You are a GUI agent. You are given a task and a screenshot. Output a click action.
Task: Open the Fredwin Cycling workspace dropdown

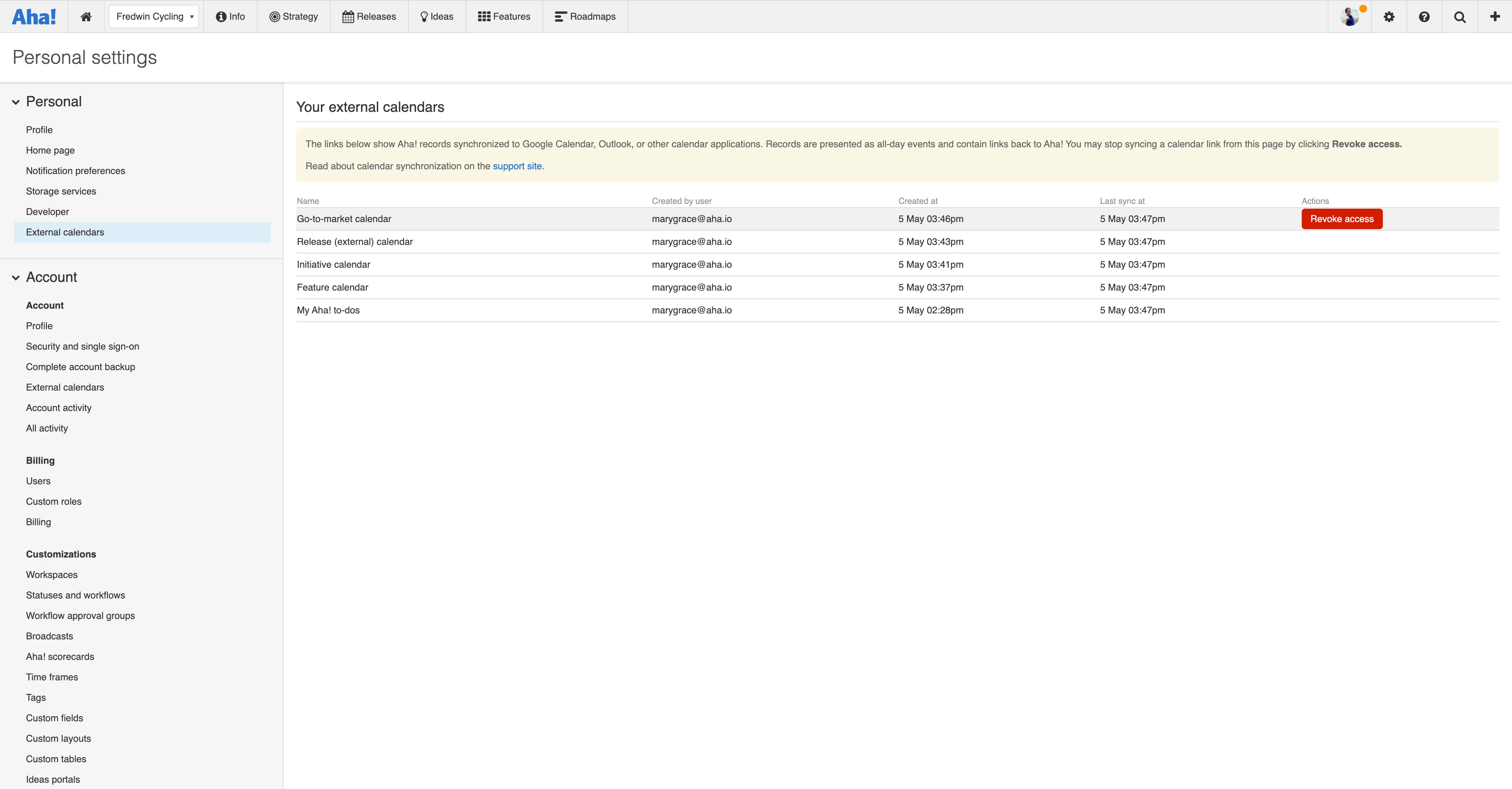pos(154,16)
